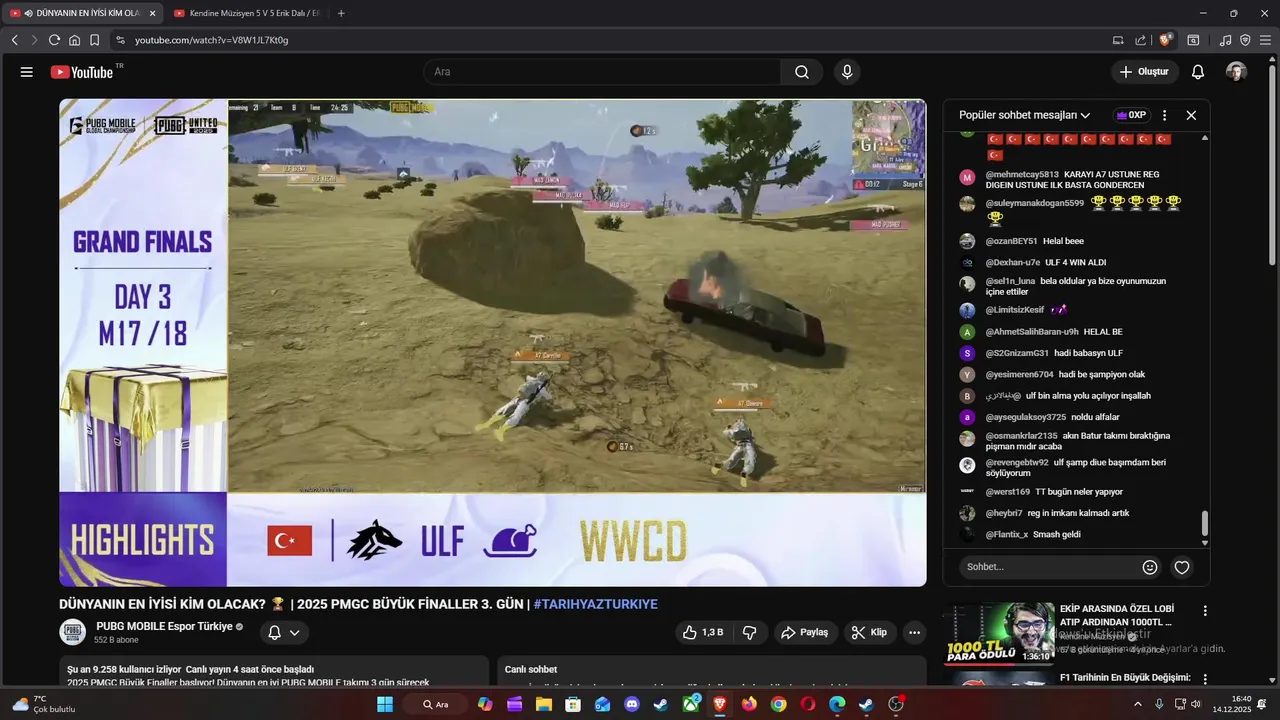The height and width of the screenshot is (720, 1280).
Task: Create a clip with the Klip button
Action: (x=869, y=632)
